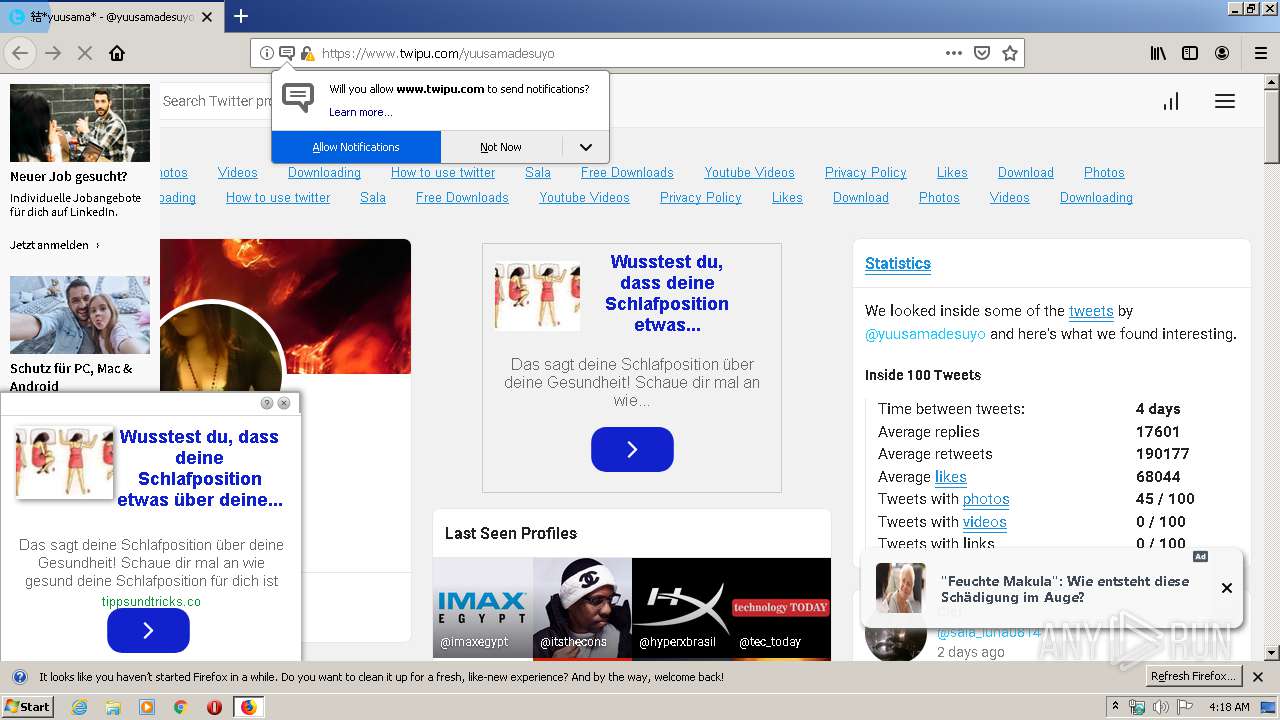Screen dimensions: 1280x720
Task: Open the Feuchte Makula ad text
Action: click(x=1065, y=589)
